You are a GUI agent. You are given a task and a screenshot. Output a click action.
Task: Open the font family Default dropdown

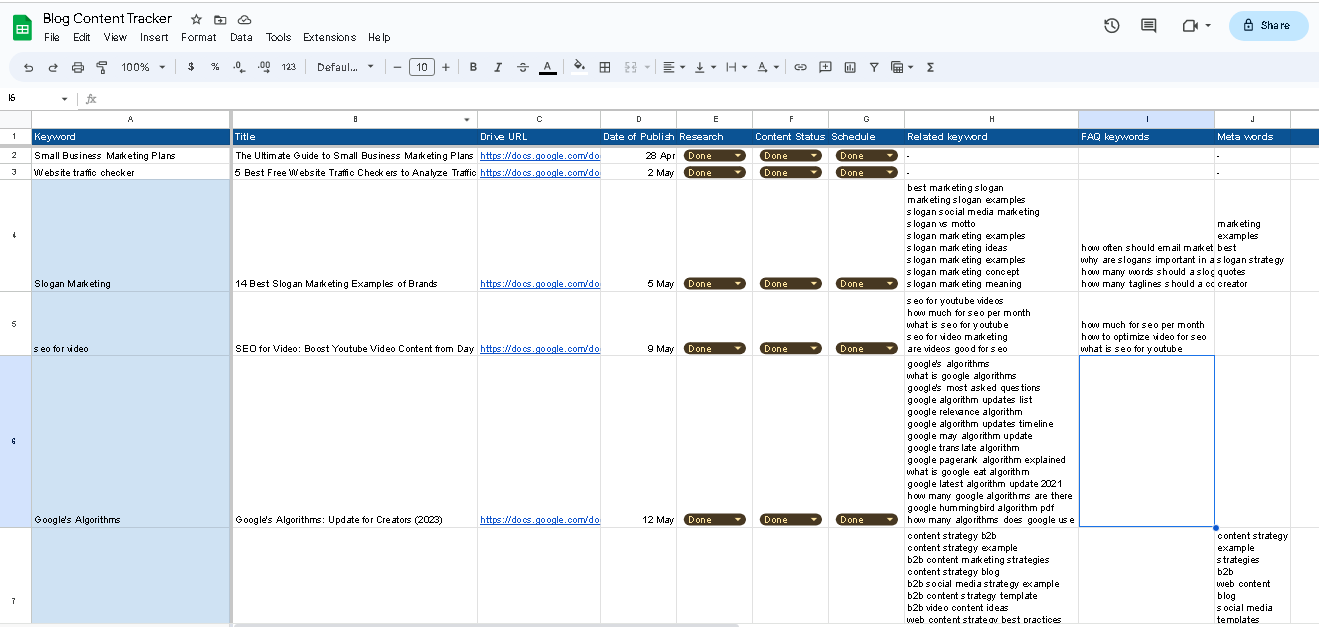pyautogui.click(x=345, y=67)
